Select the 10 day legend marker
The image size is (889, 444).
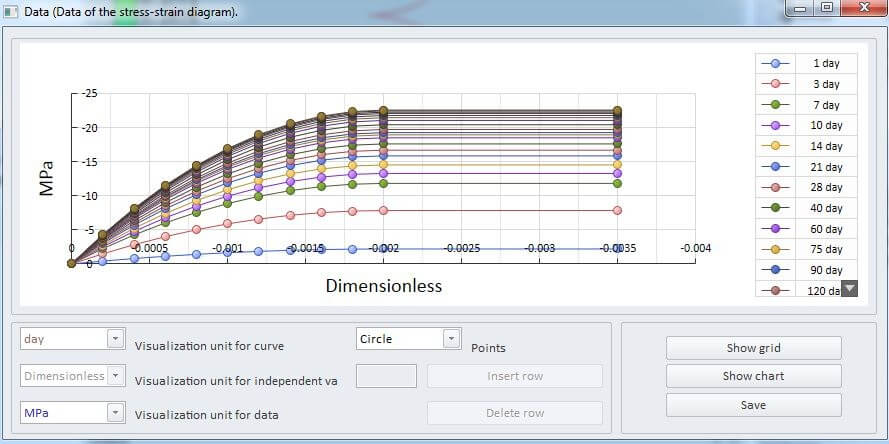776,126
